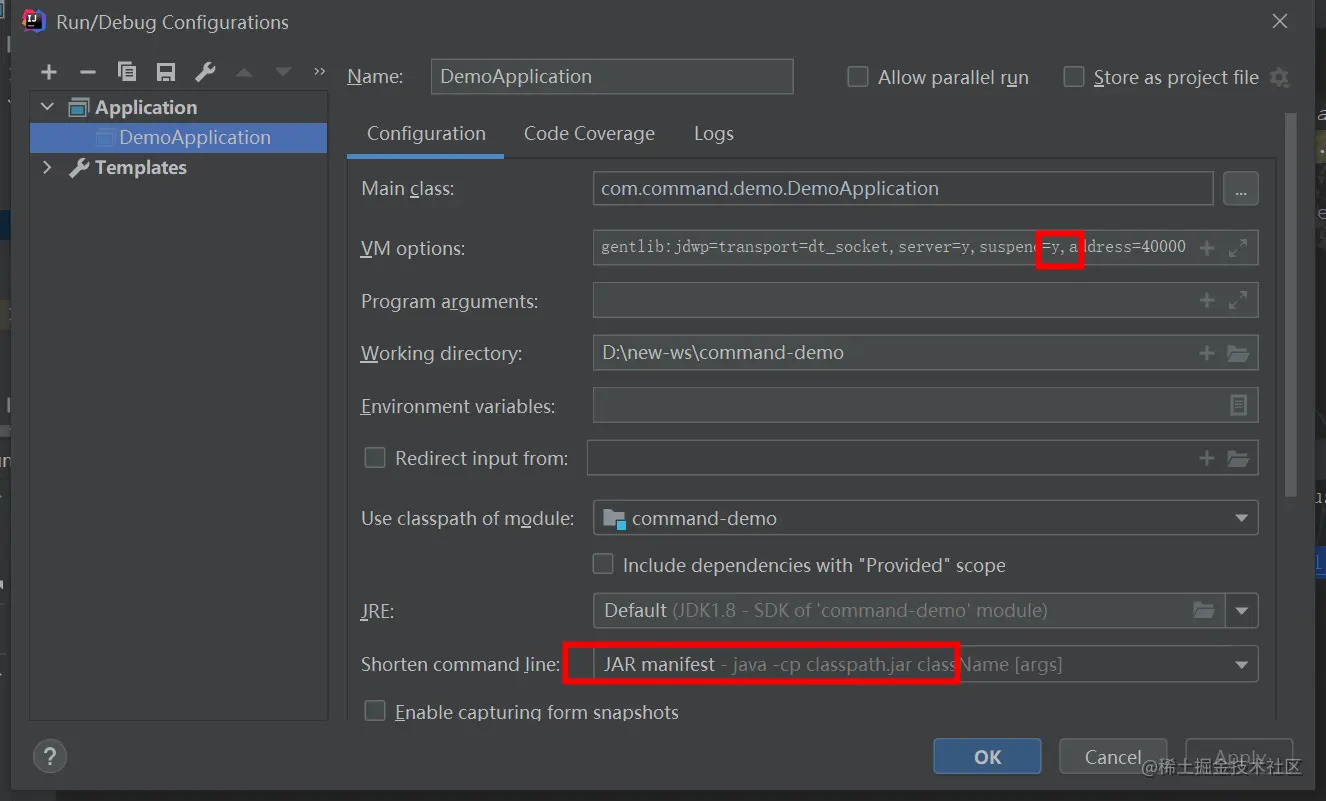Open the Logs tab

tap(714, 134)
